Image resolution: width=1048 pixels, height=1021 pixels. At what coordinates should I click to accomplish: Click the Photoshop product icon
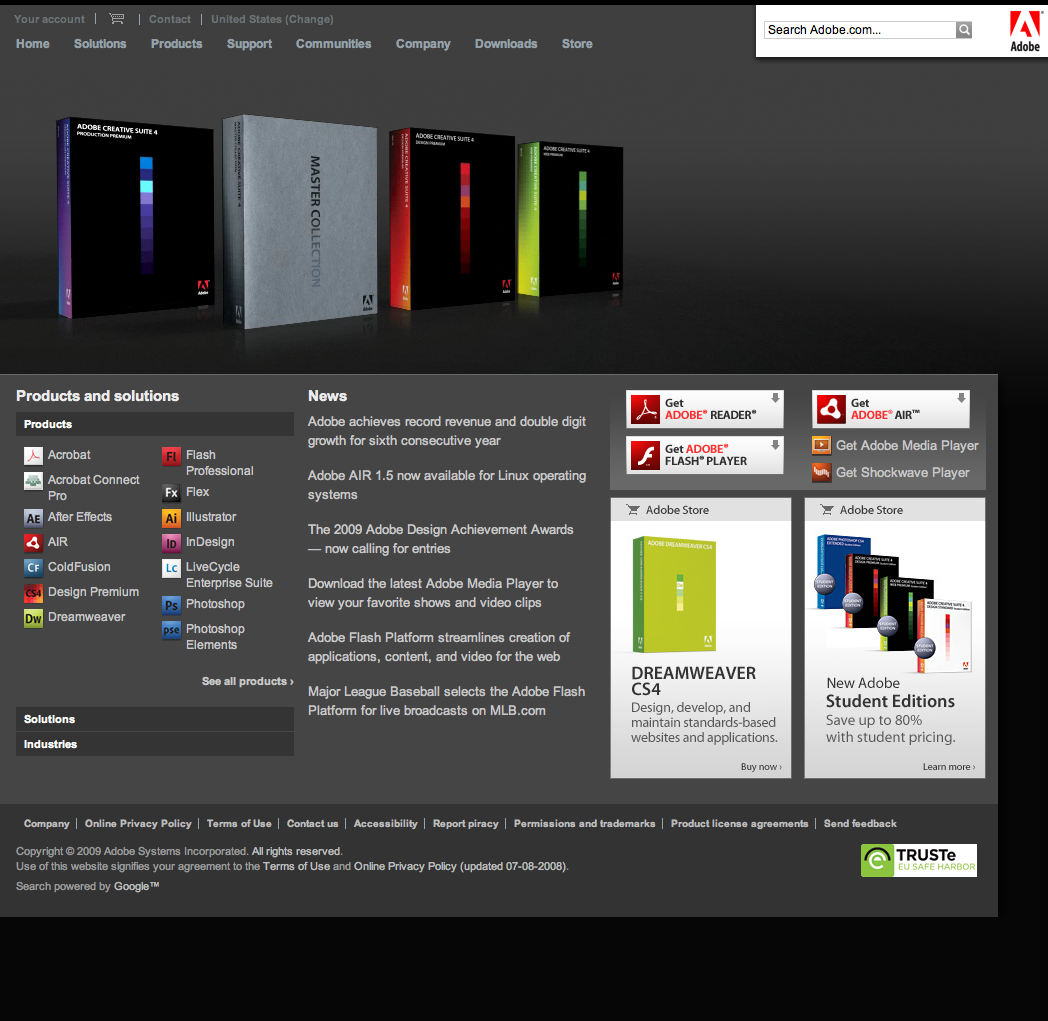coord(171,605)
